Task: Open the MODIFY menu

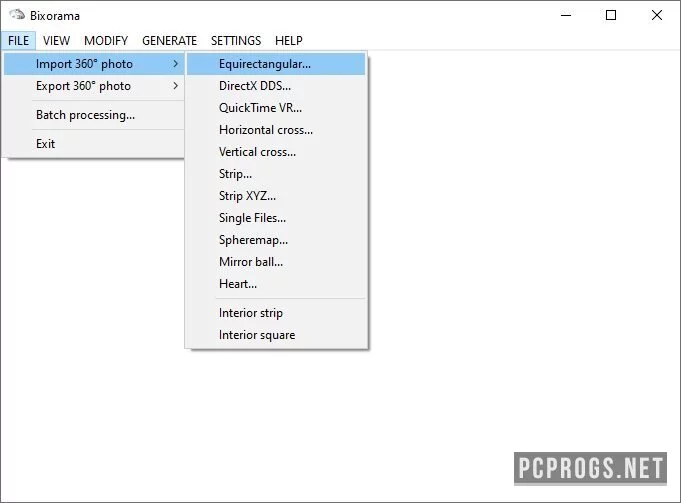Action: tap(106, 41)
